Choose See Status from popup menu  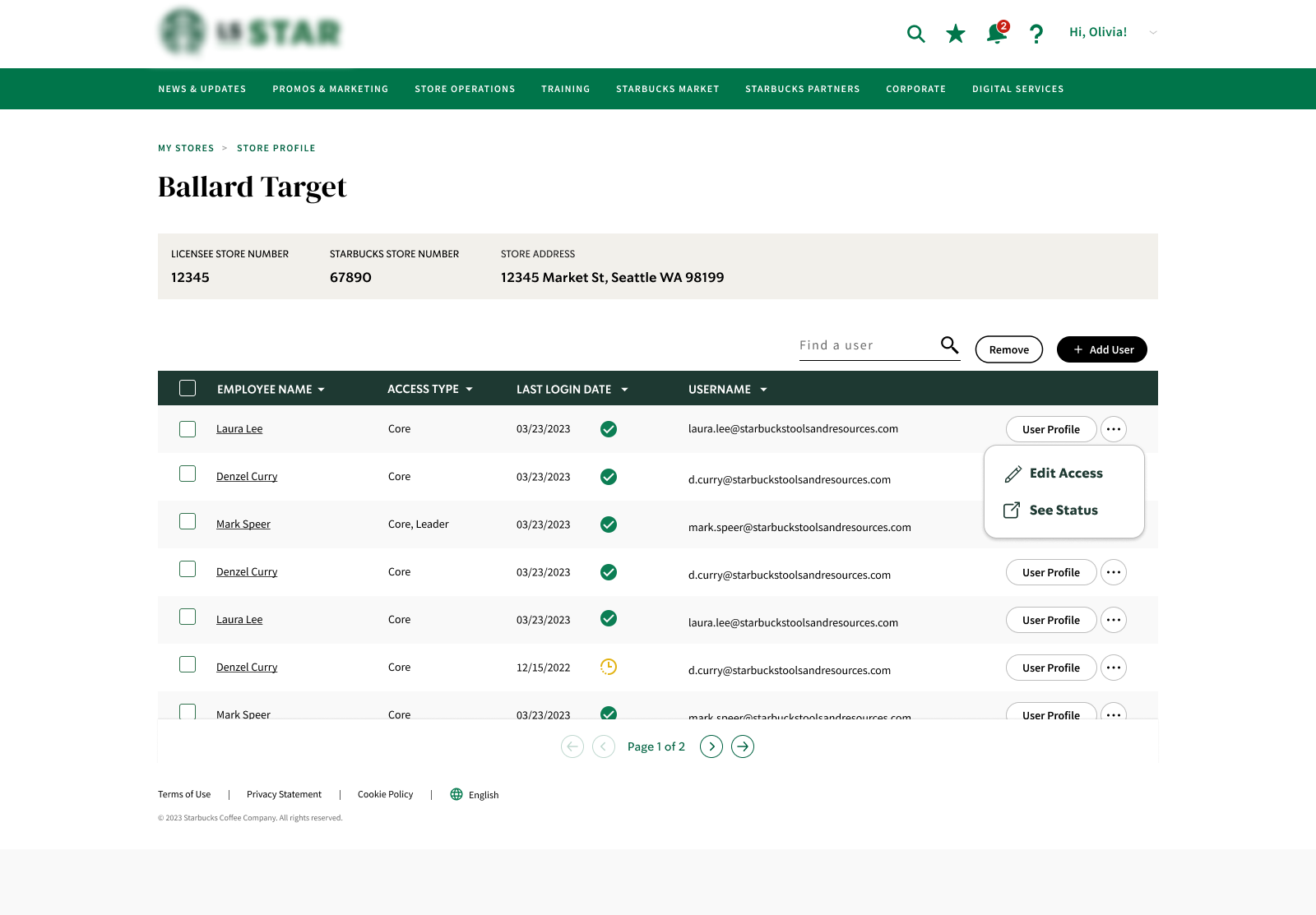(1064, 511)
